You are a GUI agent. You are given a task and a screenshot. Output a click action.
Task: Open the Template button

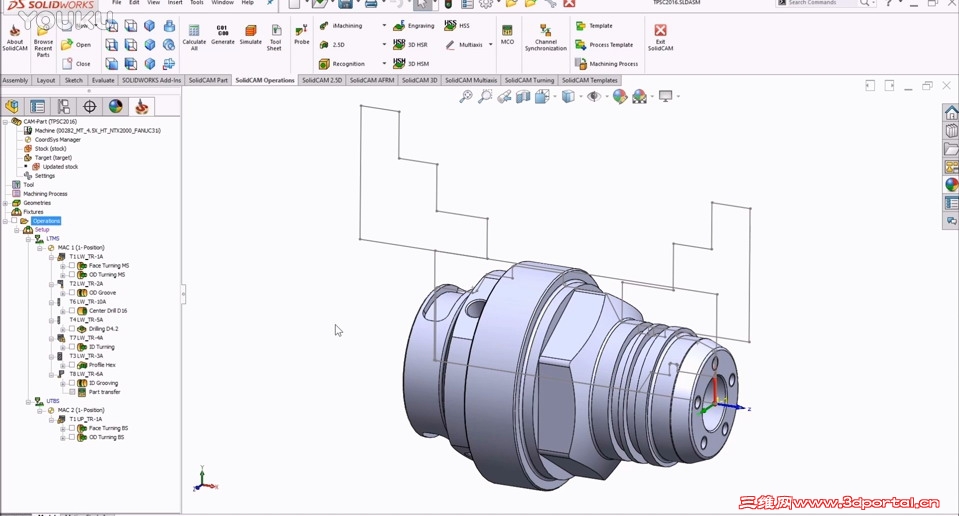pos(594,26)
